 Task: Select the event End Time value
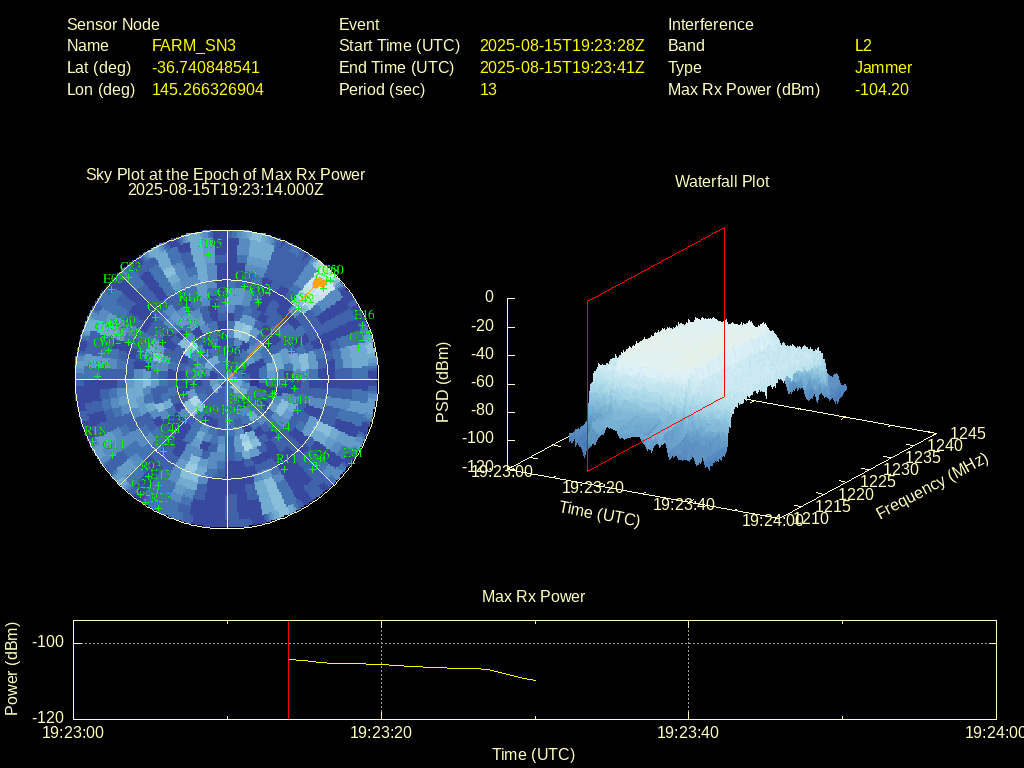[x=562, y=67]
